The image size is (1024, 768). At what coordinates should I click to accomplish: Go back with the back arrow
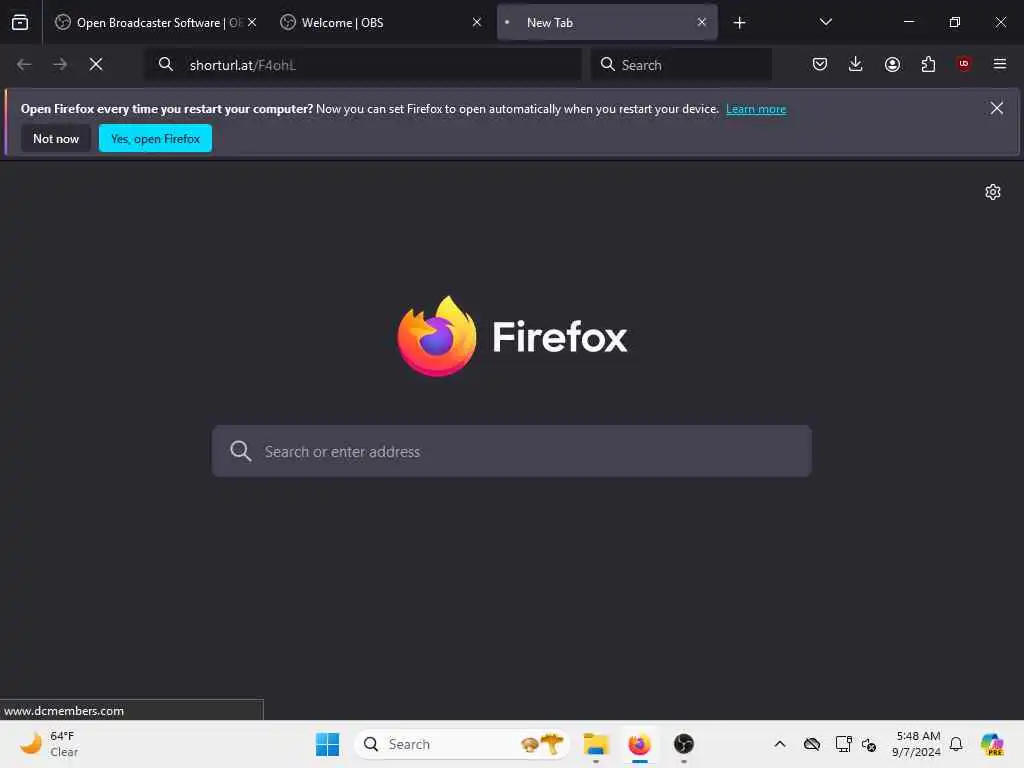24,64
